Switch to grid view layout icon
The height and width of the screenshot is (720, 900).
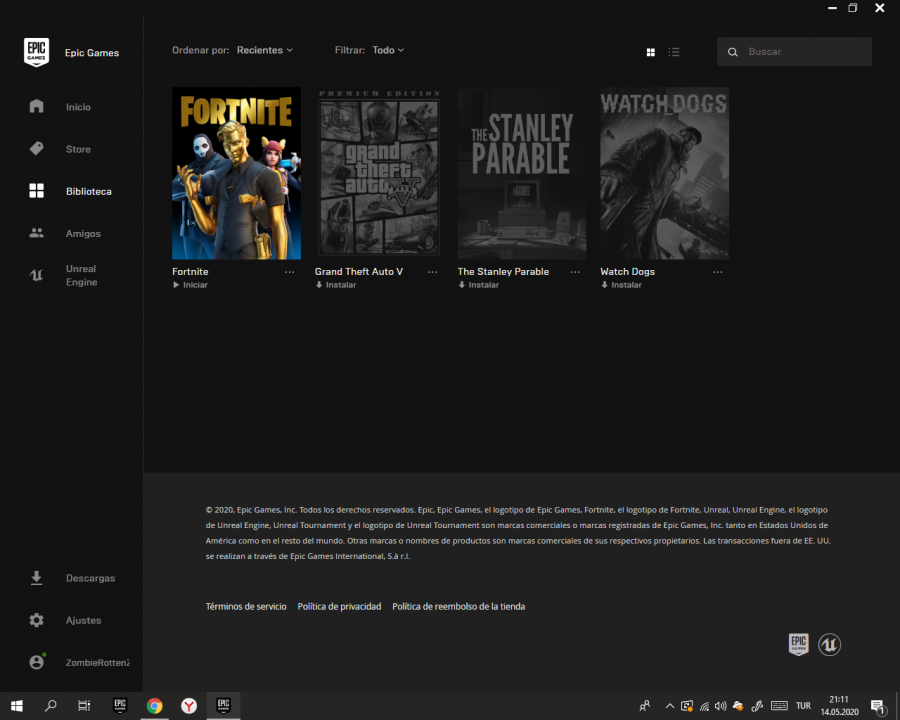[x=650, y=52]
